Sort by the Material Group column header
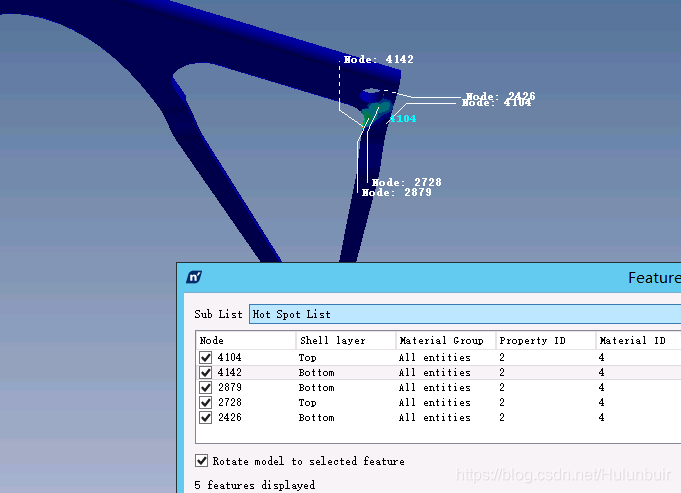Viewport: 681px width, 493px height. click(446, 341)
